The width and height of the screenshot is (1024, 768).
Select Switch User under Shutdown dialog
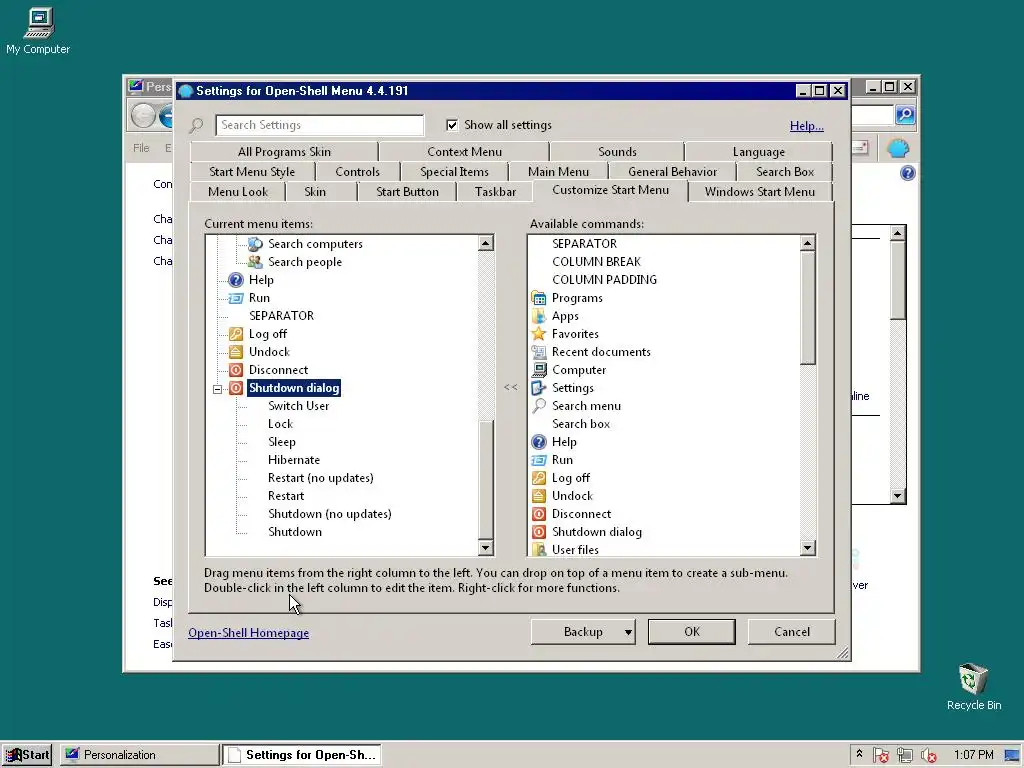(x=298, y=406)
